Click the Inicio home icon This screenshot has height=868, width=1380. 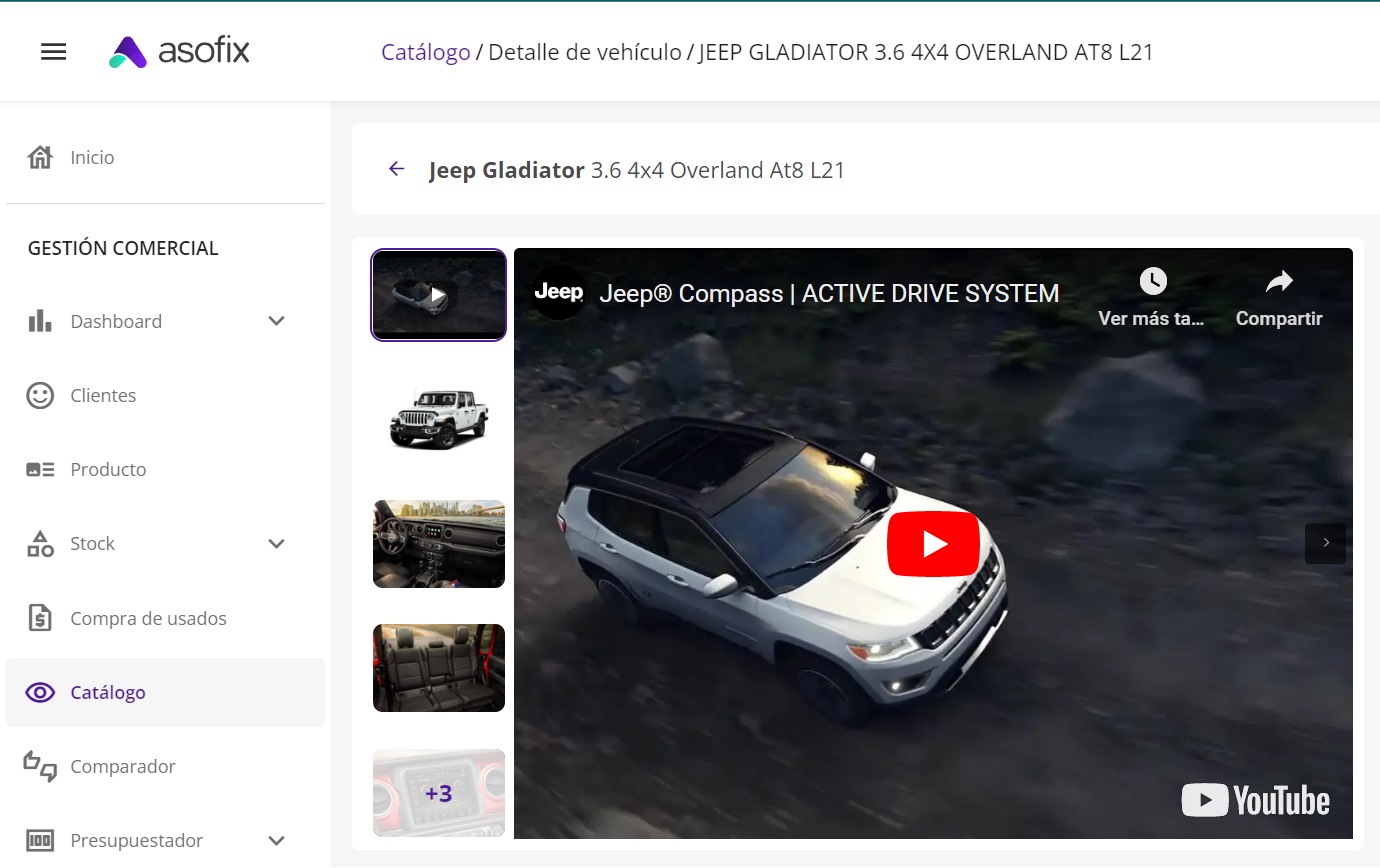(40, 157)
